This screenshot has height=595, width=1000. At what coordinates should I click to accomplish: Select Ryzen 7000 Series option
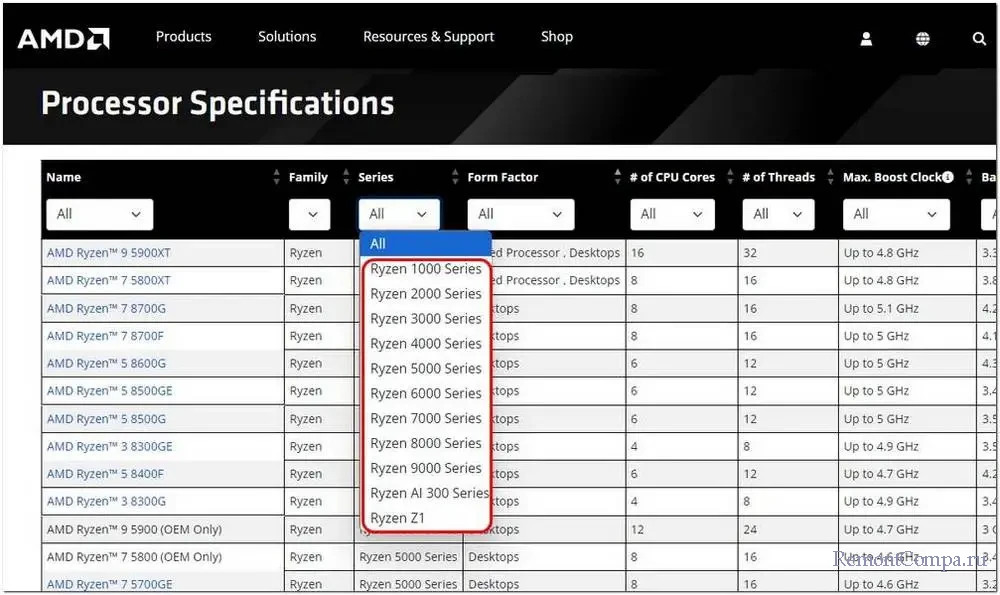[x=425, y=418]
